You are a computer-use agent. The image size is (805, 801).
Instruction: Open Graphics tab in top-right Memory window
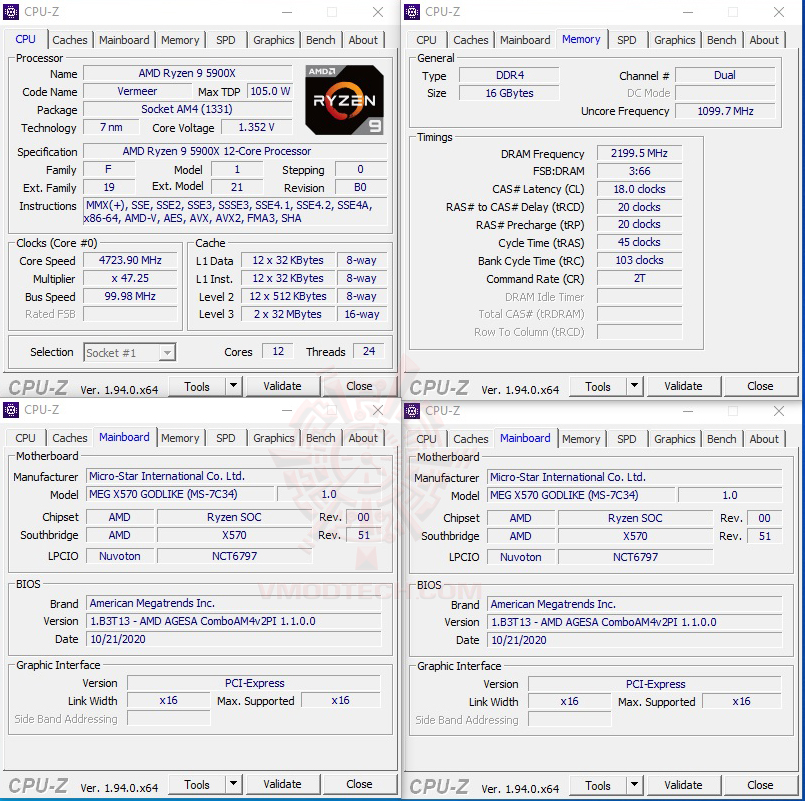675,40
